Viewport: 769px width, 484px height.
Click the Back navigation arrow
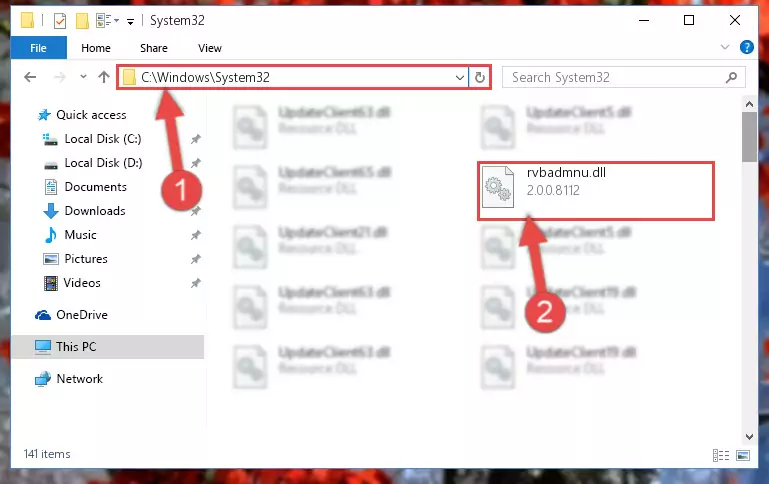click(30, 77)
